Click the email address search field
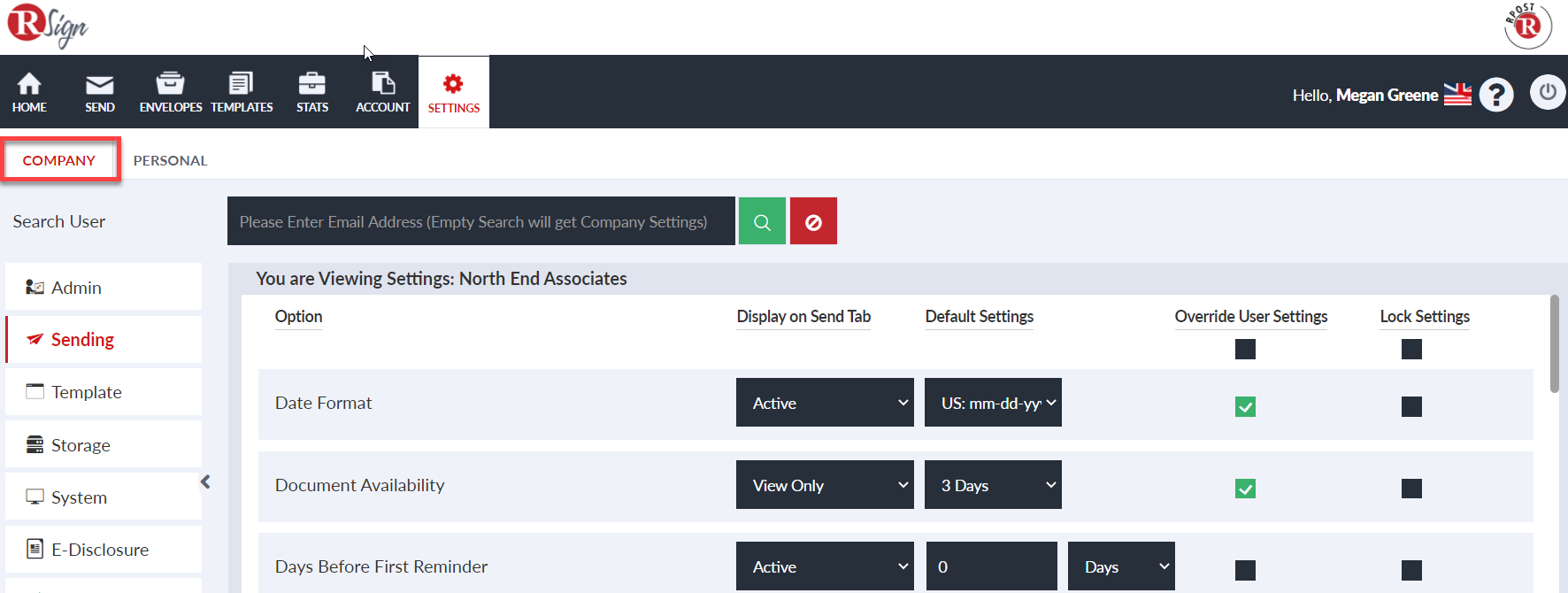This screenshot has width=1568, height=593. pyautogui.click(x=481, y=221)
